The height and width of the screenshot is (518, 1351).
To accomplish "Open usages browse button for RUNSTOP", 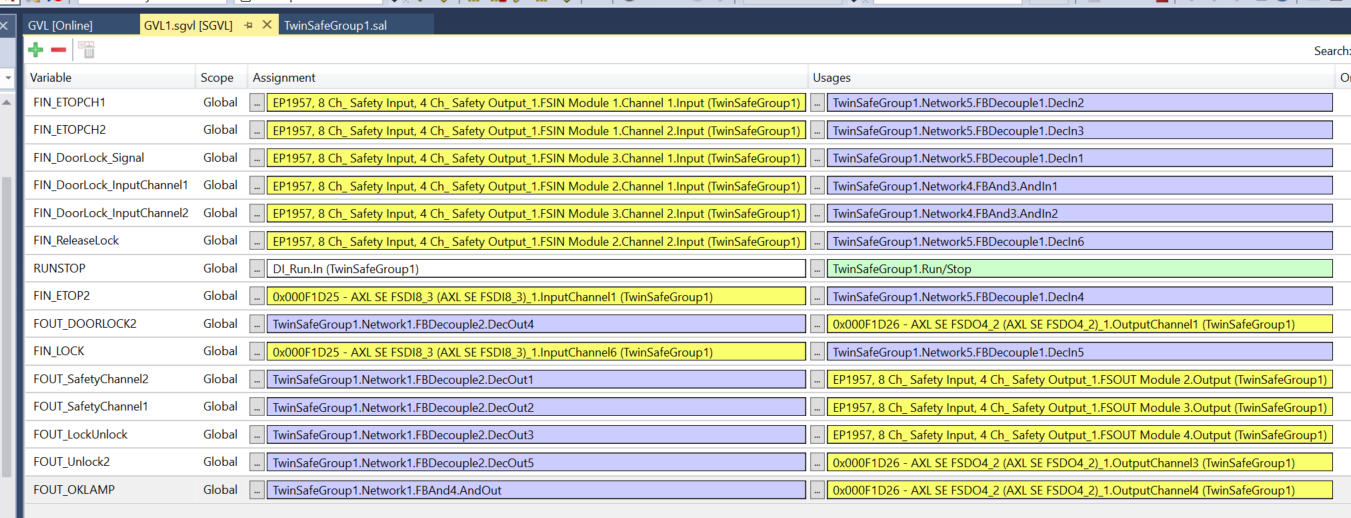I will [x=818, y=268].
